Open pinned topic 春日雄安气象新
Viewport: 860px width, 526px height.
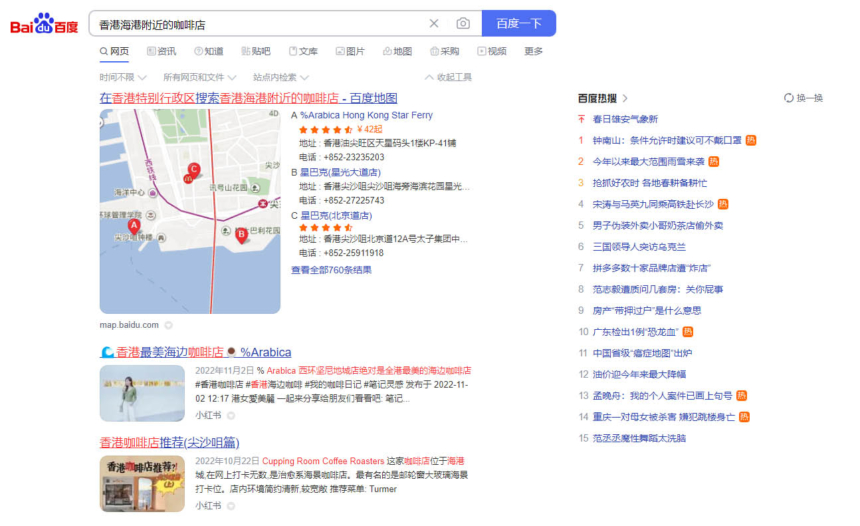coord(625,119)
